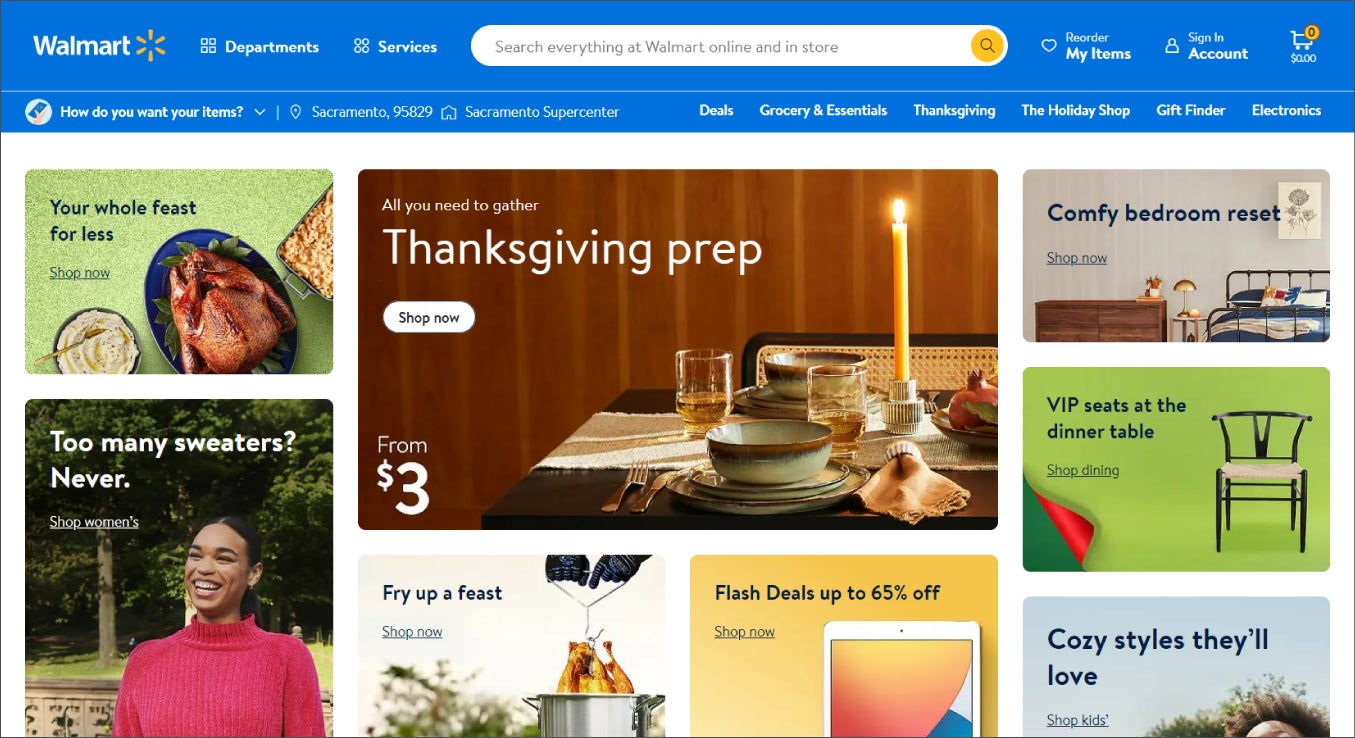The width and height of the screenshot is (1356, 738).
Task: Open the Services menu
Action: point(395,46)
